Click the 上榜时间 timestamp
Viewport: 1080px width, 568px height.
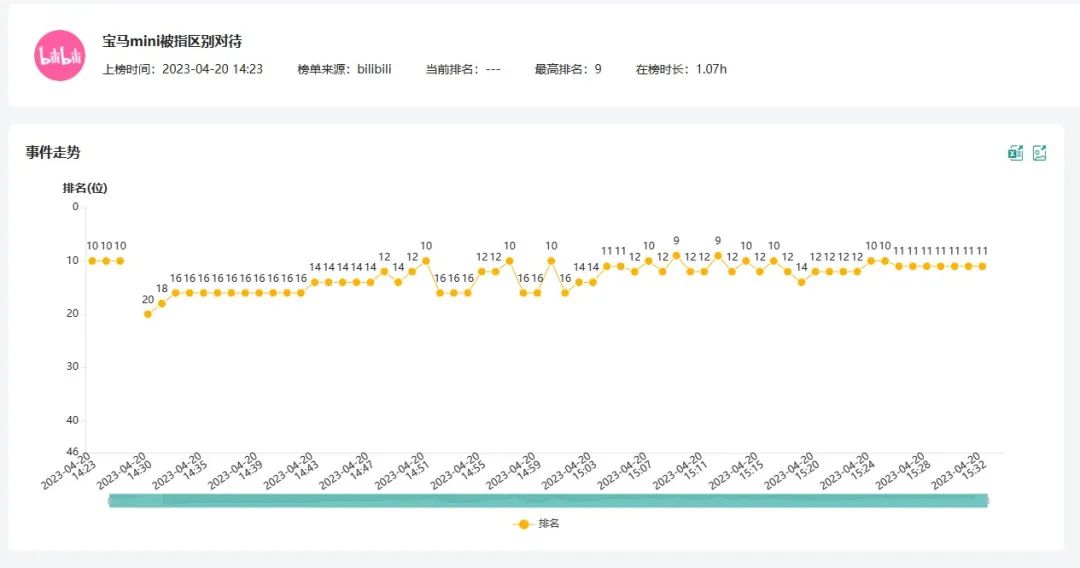(182, 69)
